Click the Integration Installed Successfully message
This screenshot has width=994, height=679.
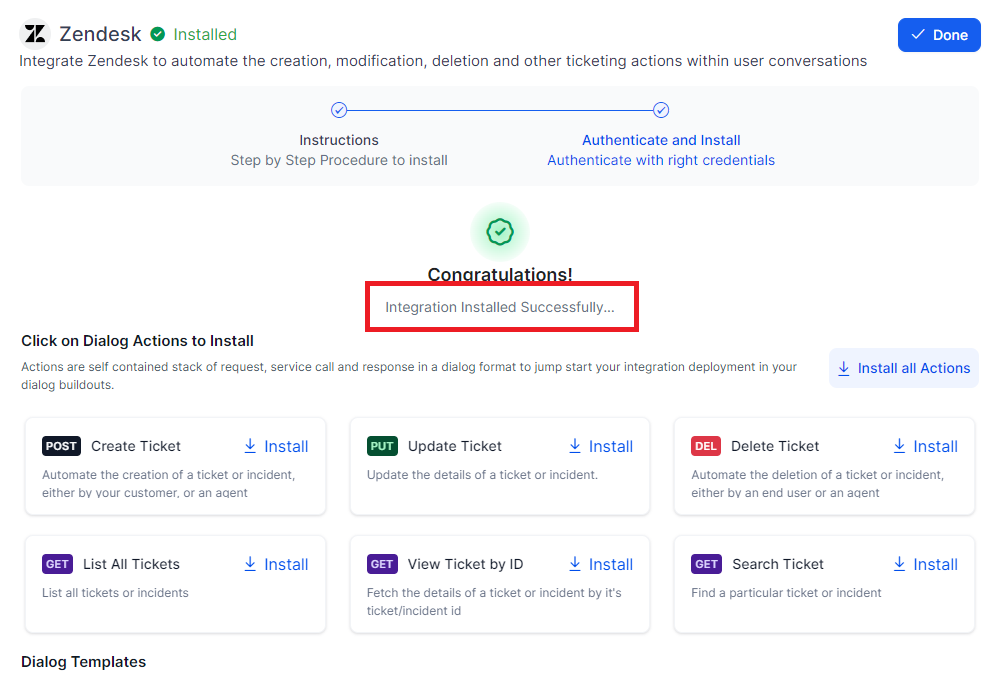(x=500, y=307)
